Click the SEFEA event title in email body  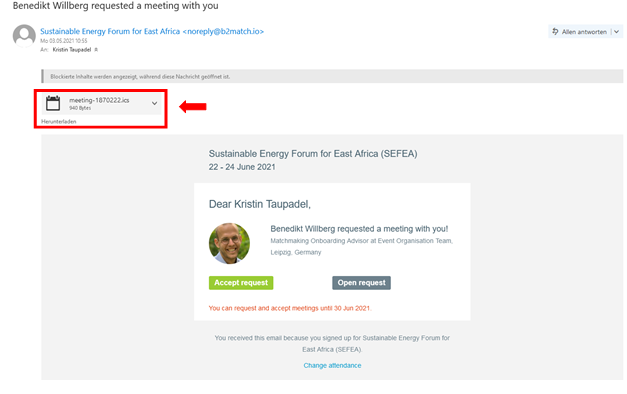coord(313,154)
